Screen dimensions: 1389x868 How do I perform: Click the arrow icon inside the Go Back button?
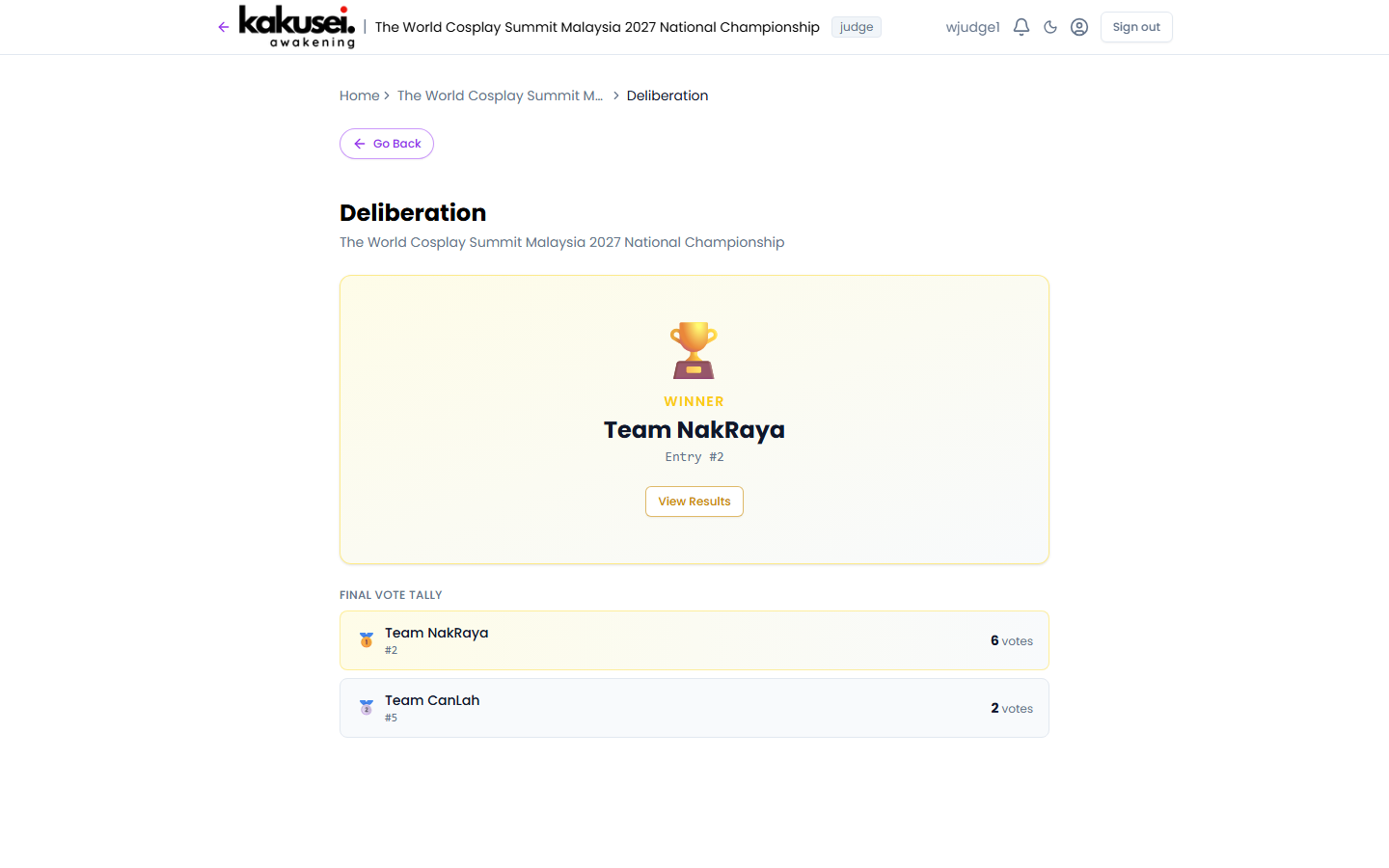click(x=360, y=143)
